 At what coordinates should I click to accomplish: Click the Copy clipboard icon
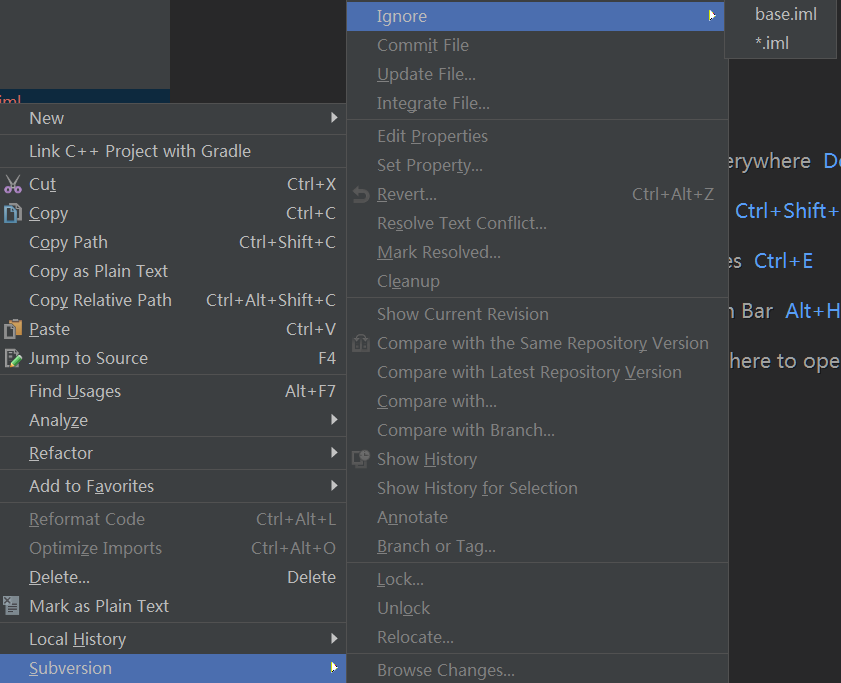(13, 213)
